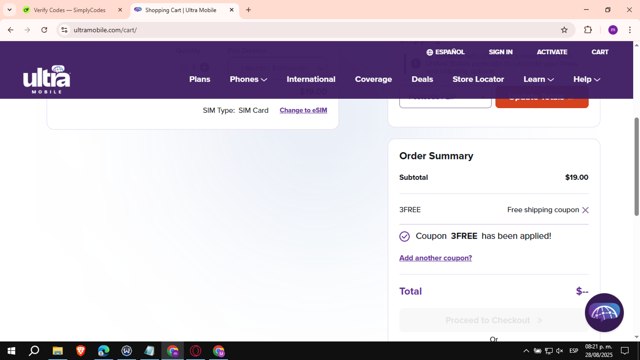Screen dimensions: 640x360
Task: Click the Ultra Mobile logo
Action: pyautogui.click(x=47, y=79)
